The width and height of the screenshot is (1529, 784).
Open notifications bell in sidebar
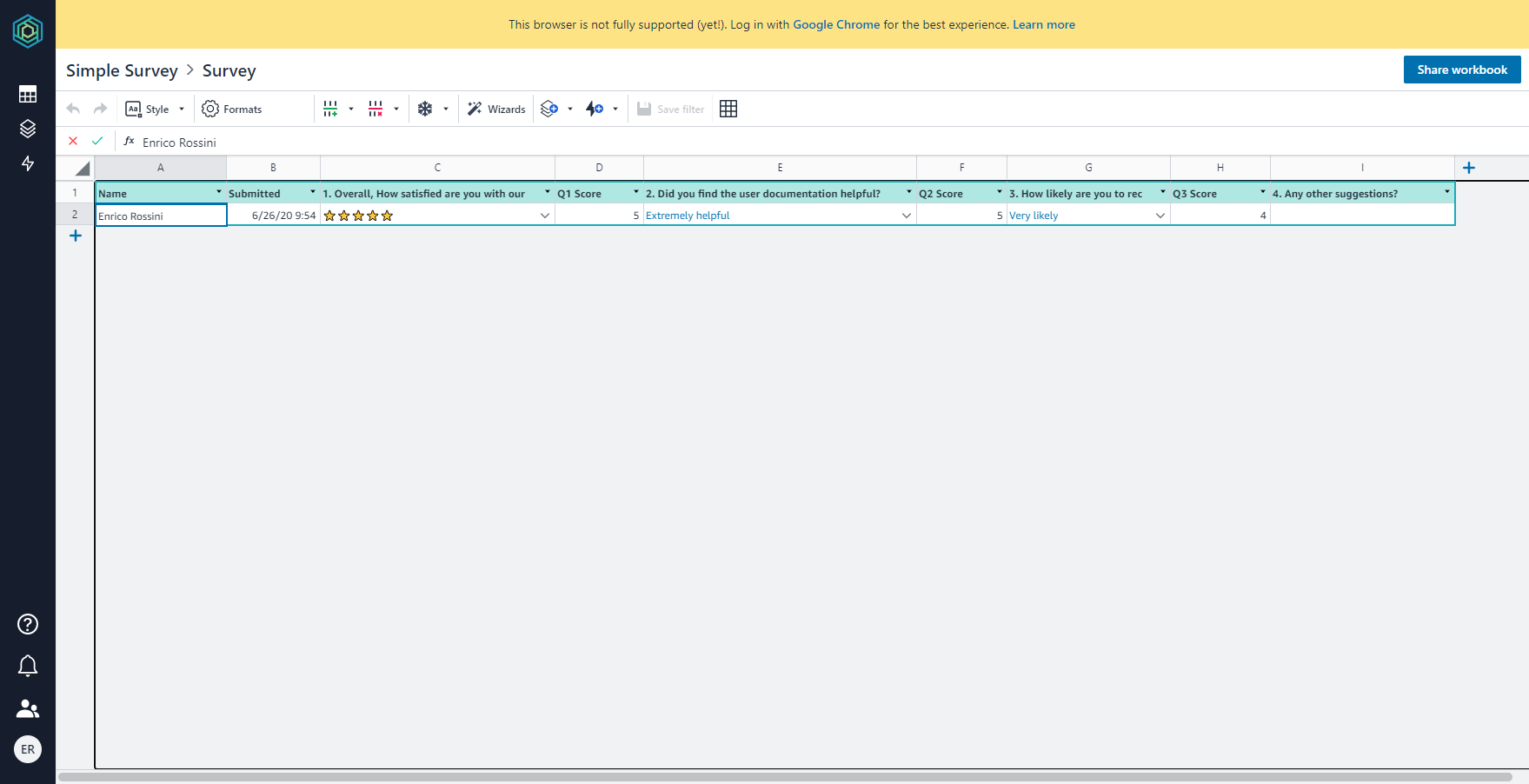(28, 666)
